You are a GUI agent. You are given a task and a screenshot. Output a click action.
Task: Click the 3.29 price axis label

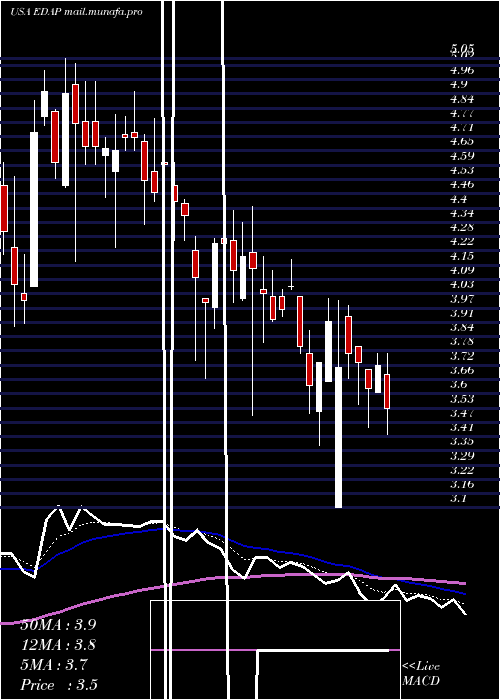pos(462,456)
